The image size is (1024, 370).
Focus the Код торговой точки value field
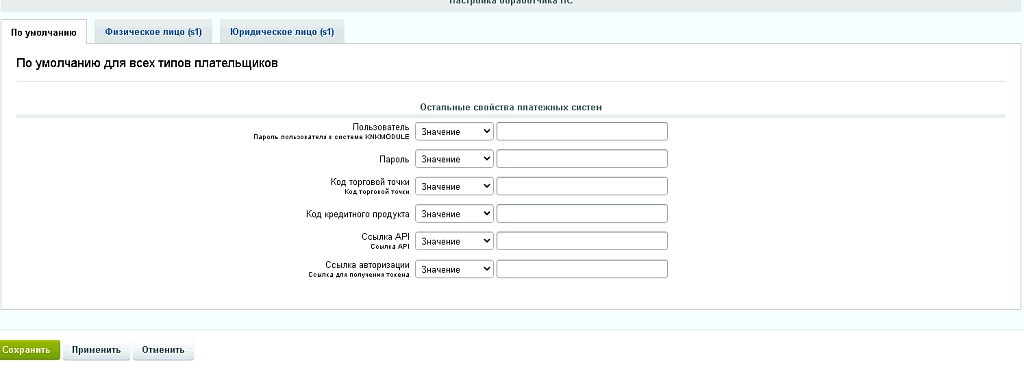click(582, 186)
